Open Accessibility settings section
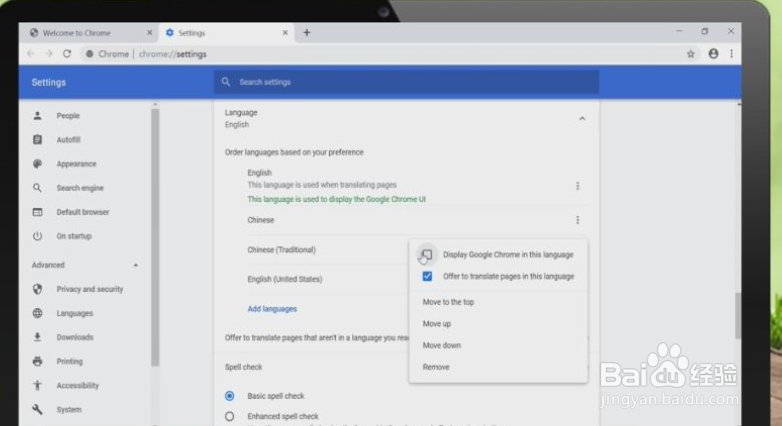The width and height of the screenshot is (782, 426). pyautogui.click(x=77, y=385)
